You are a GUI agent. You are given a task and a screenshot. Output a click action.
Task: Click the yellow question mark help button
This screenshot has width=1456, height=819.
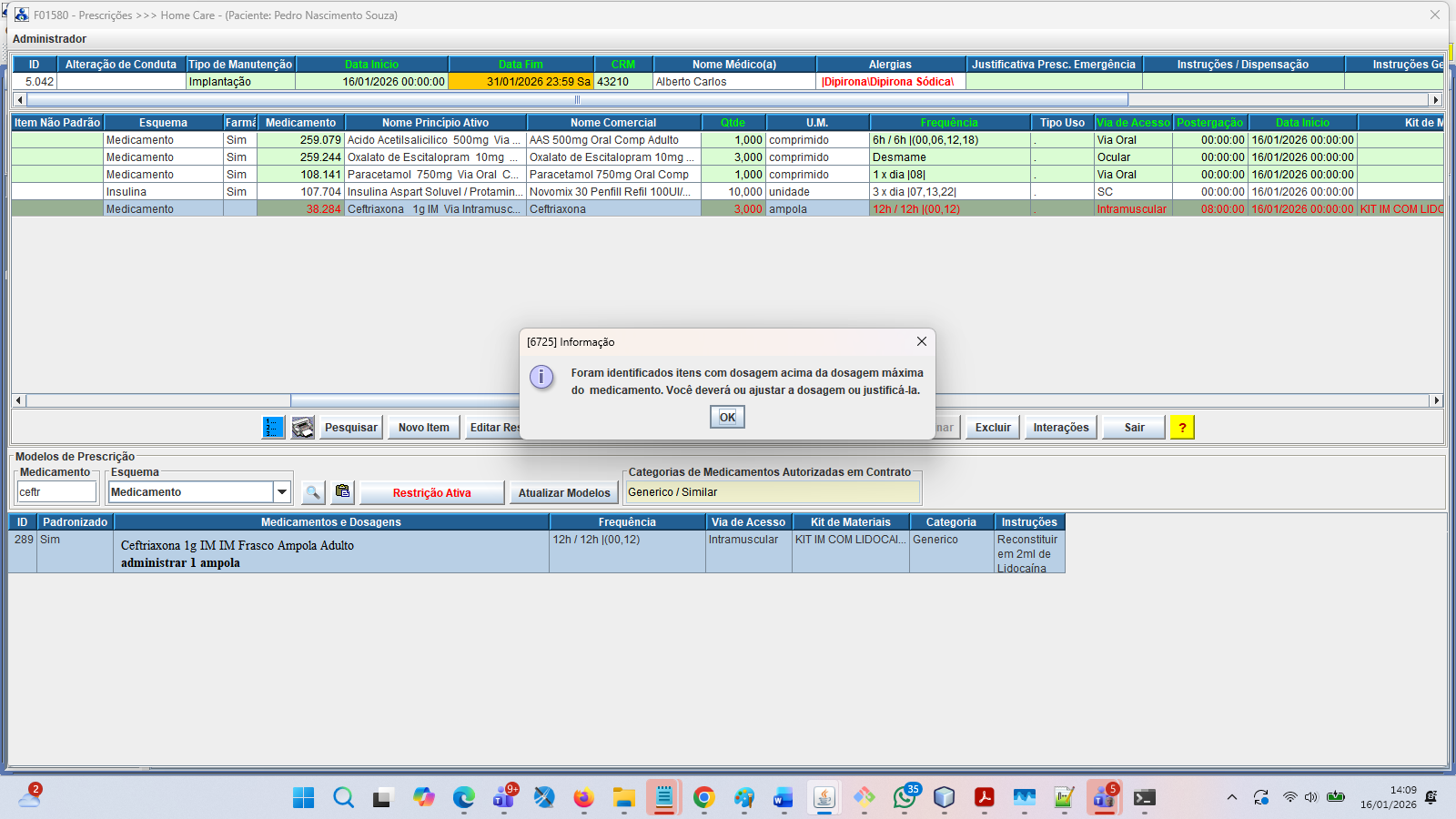click(1182, 428)
